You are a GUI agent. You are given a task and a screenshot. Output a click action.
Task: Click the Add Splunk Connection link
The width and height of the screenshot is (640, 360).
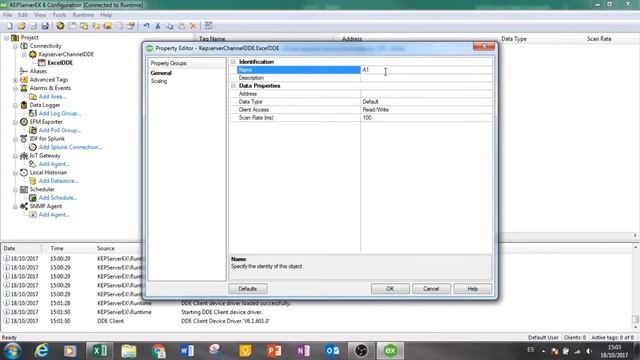coord(70,147)
